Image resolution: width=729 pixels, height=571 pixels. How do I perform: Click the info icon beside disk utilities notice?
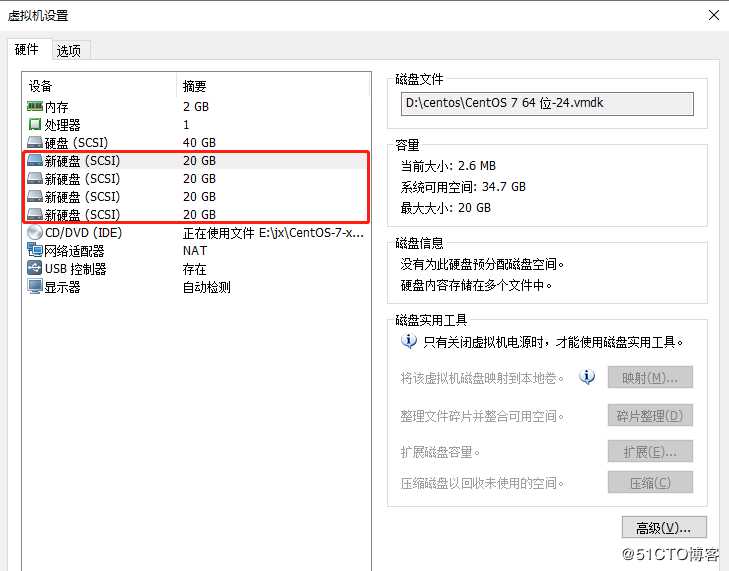(x=409, y=341)
